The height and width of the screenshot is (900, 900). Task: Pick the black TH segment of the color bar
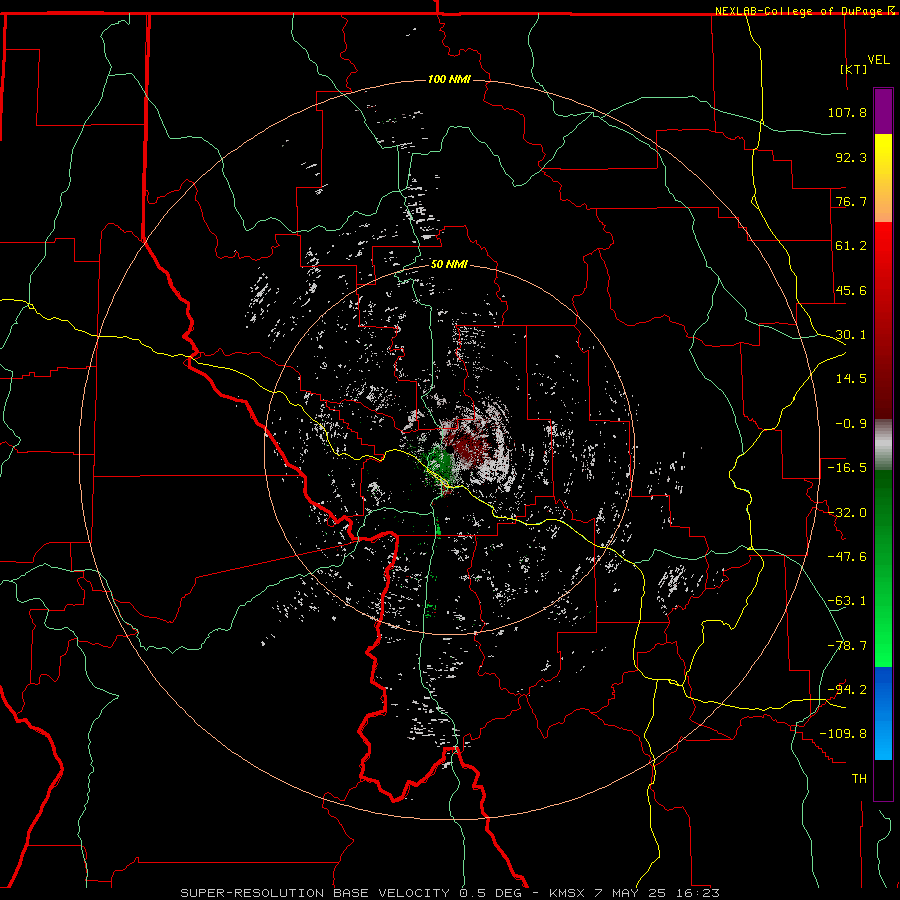click(883, 779)
